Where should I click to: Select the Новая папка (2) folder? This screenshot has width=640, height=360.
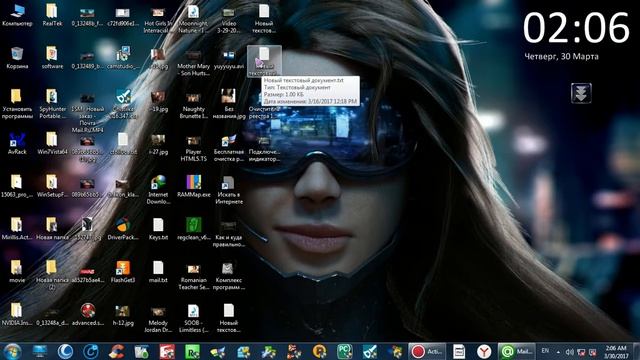coord(52,275)
